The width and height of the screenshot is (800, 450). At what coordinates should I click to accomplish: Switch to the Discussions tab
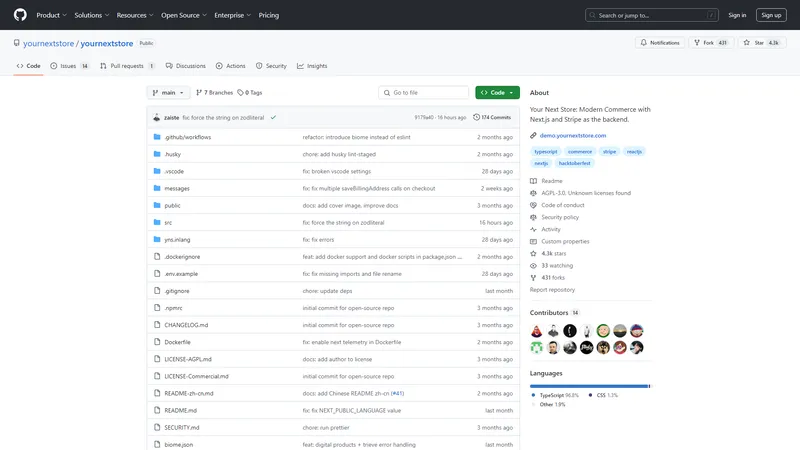point(186,66)
